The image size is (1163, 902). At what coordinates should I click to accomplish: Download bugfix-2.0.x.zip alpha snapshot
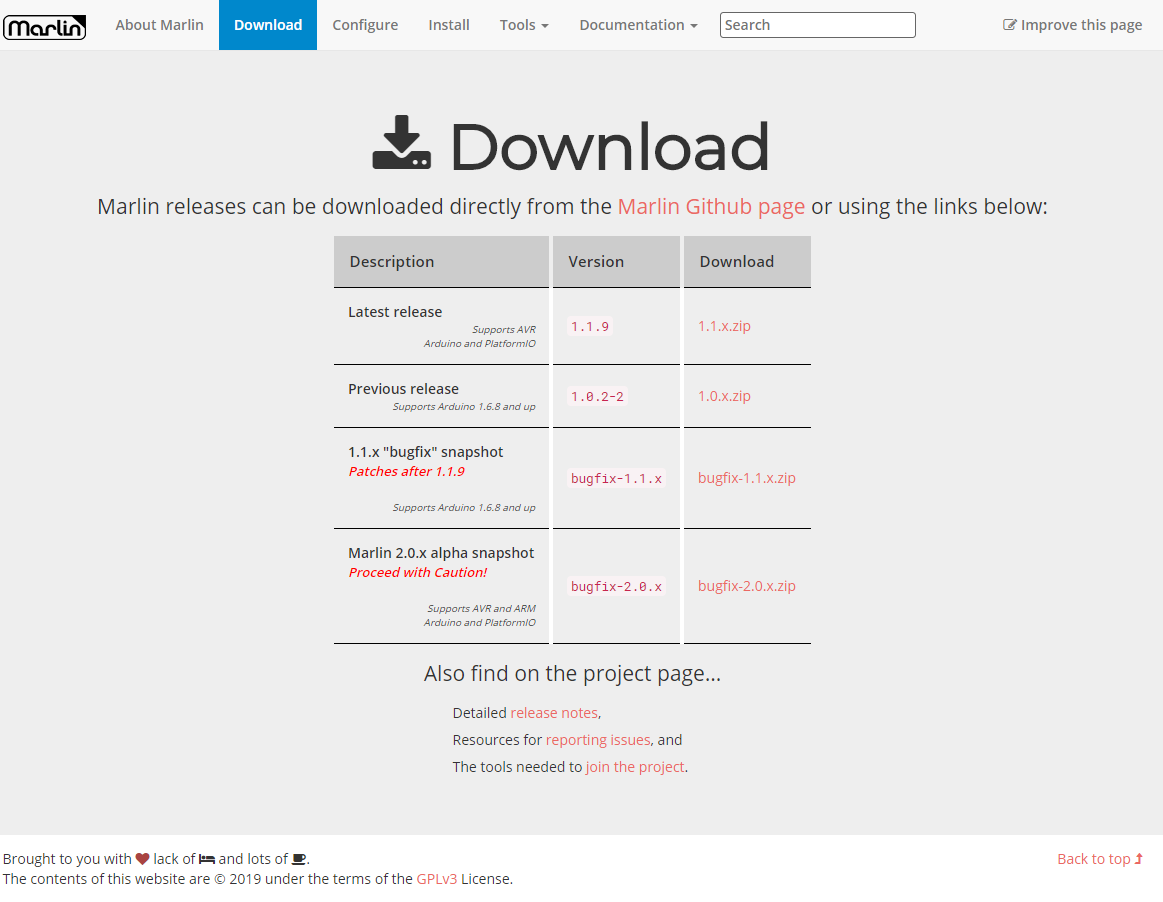[747, 586]
